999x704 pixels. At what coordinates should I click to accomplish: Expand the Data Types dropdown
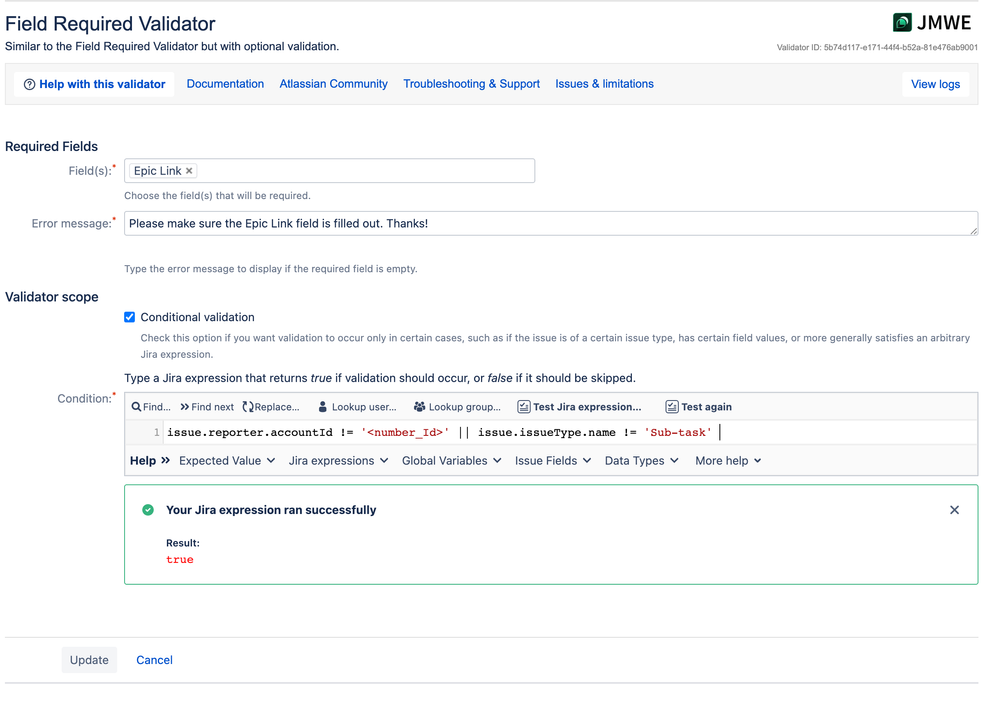[x=642, y=461]
